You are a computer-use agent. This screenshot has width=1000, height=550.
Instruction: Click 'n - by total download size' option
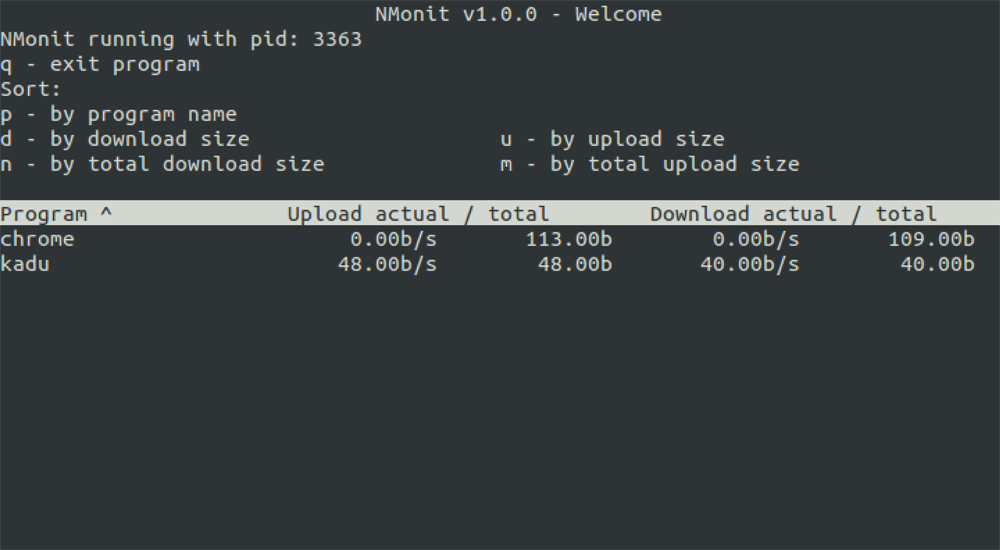tap(163, 164)
